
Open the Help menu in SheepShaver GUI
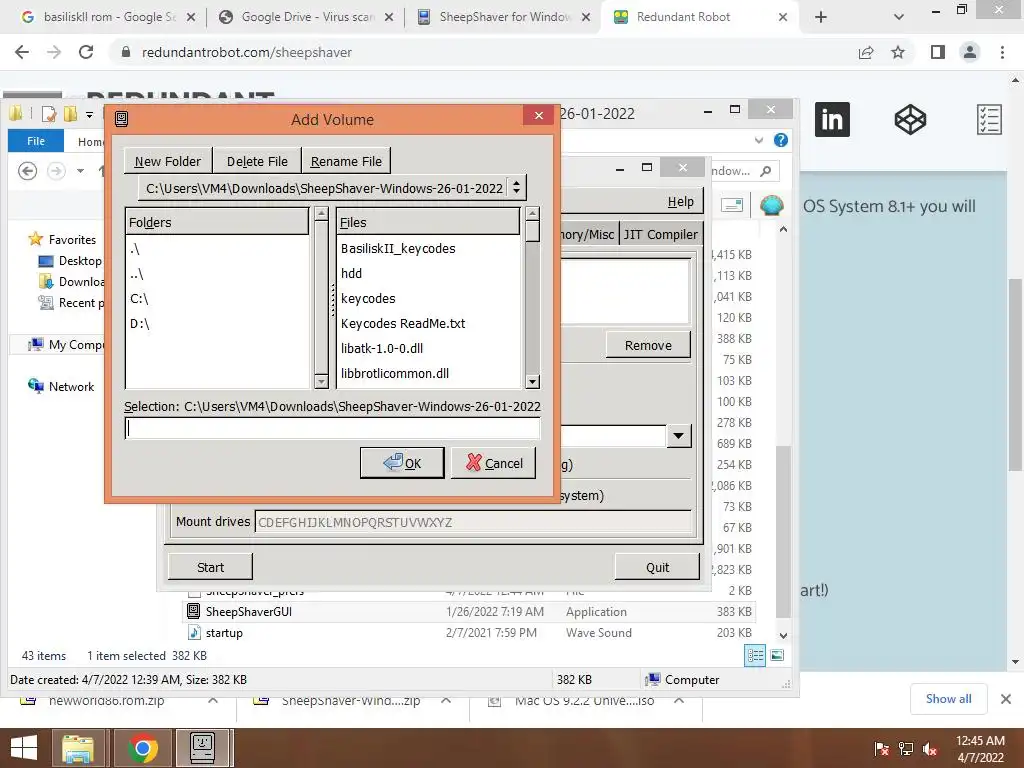click(680, 202)
